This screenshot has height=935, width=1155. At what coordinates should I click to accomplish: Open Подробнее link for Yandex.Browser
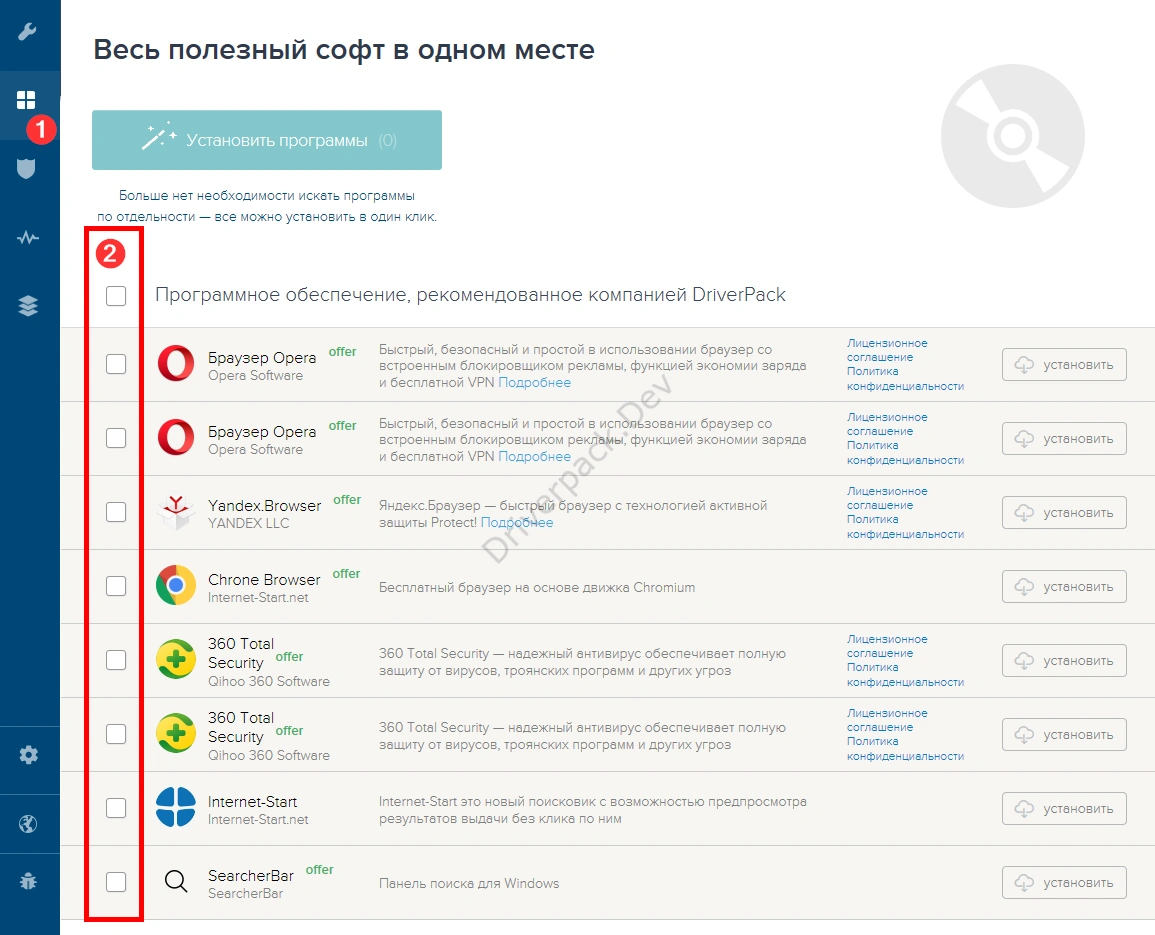(x=516, y=522)
